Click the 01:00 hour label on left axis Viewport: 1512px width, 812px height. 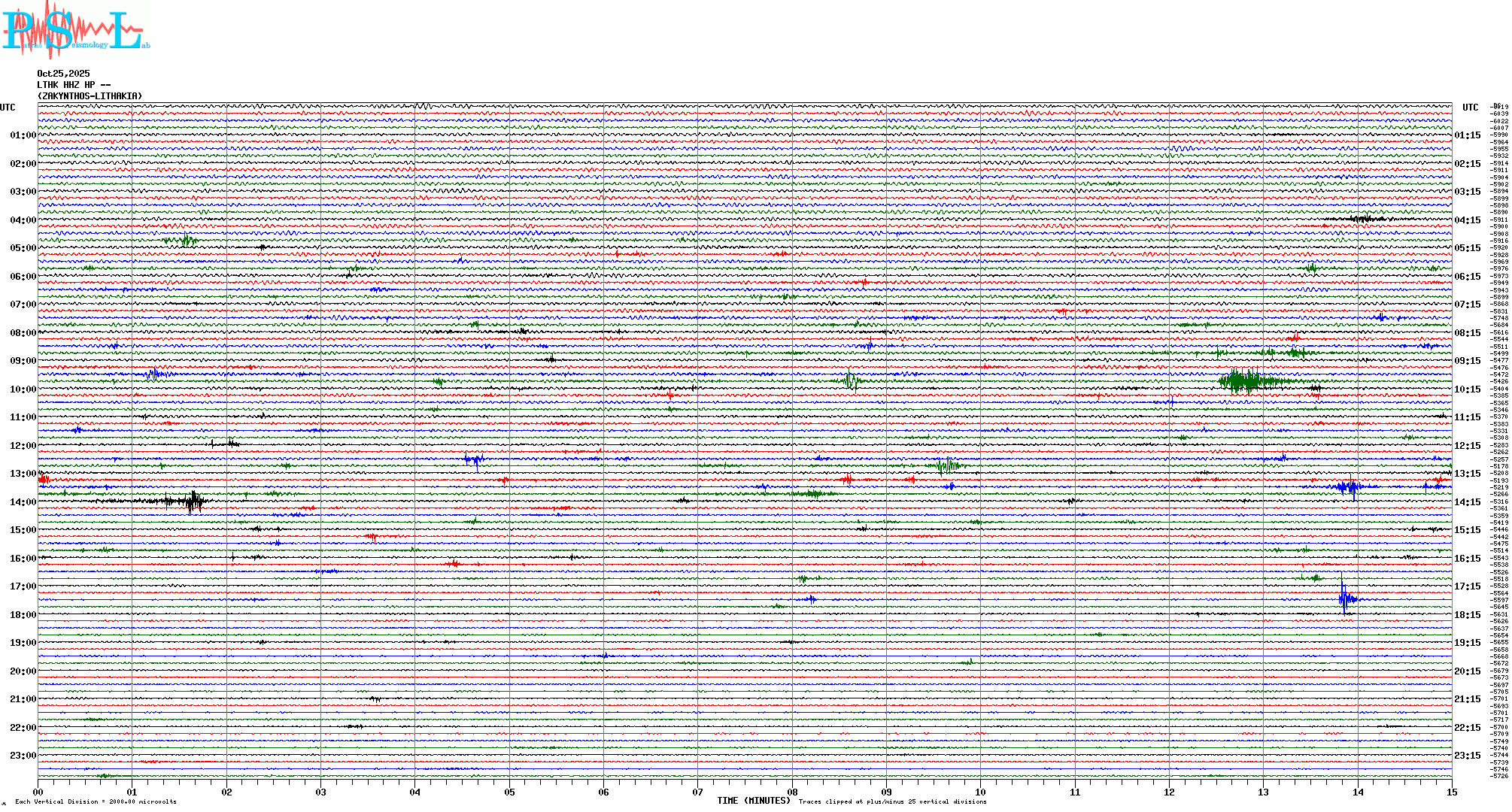click(x=23, y=136)
